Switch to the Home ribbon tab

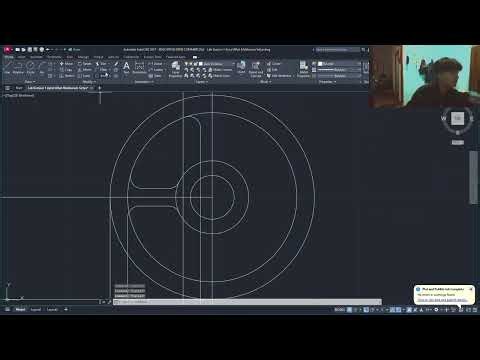tap(9, 57)
